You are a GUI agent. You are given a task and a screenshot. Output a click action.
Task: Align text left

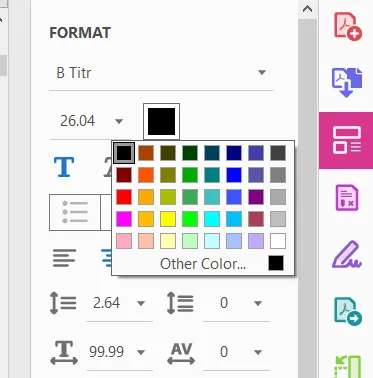[64, 258]
